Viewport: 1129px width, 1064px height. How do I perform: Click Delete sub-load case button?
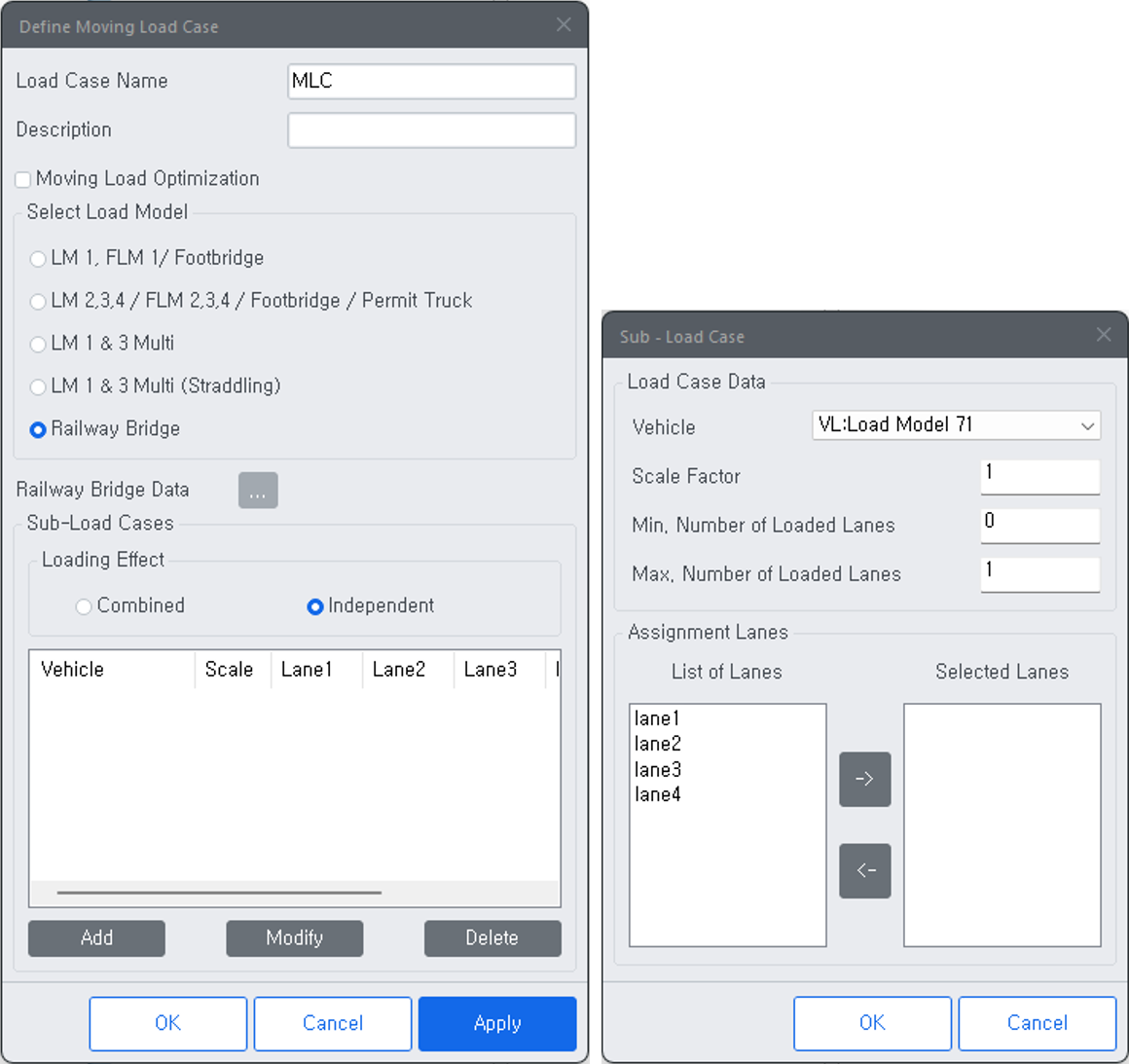(492, 937)
